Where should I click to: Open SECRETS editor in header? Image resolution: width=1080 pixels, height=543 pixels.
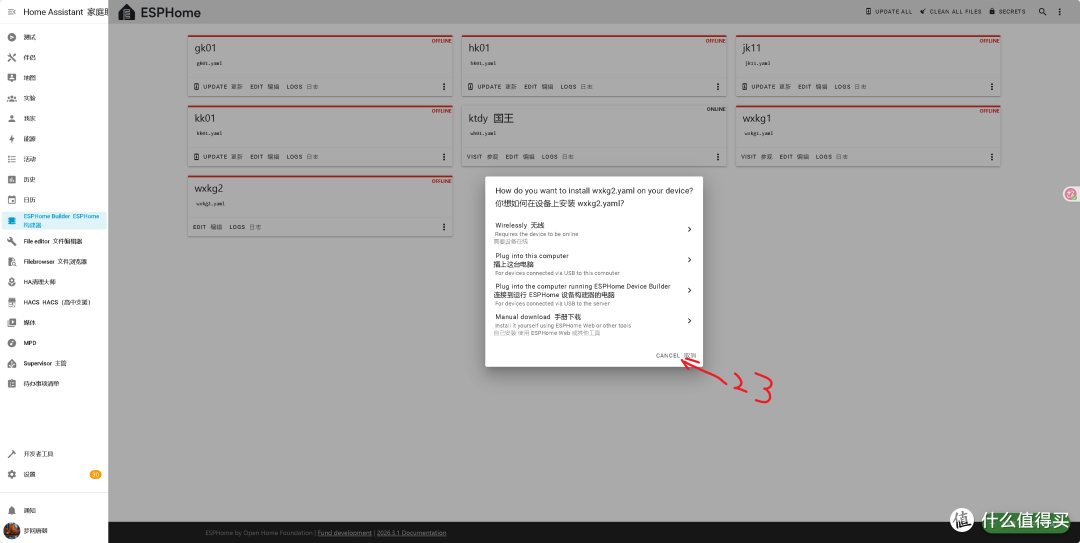pos(1007,12)
